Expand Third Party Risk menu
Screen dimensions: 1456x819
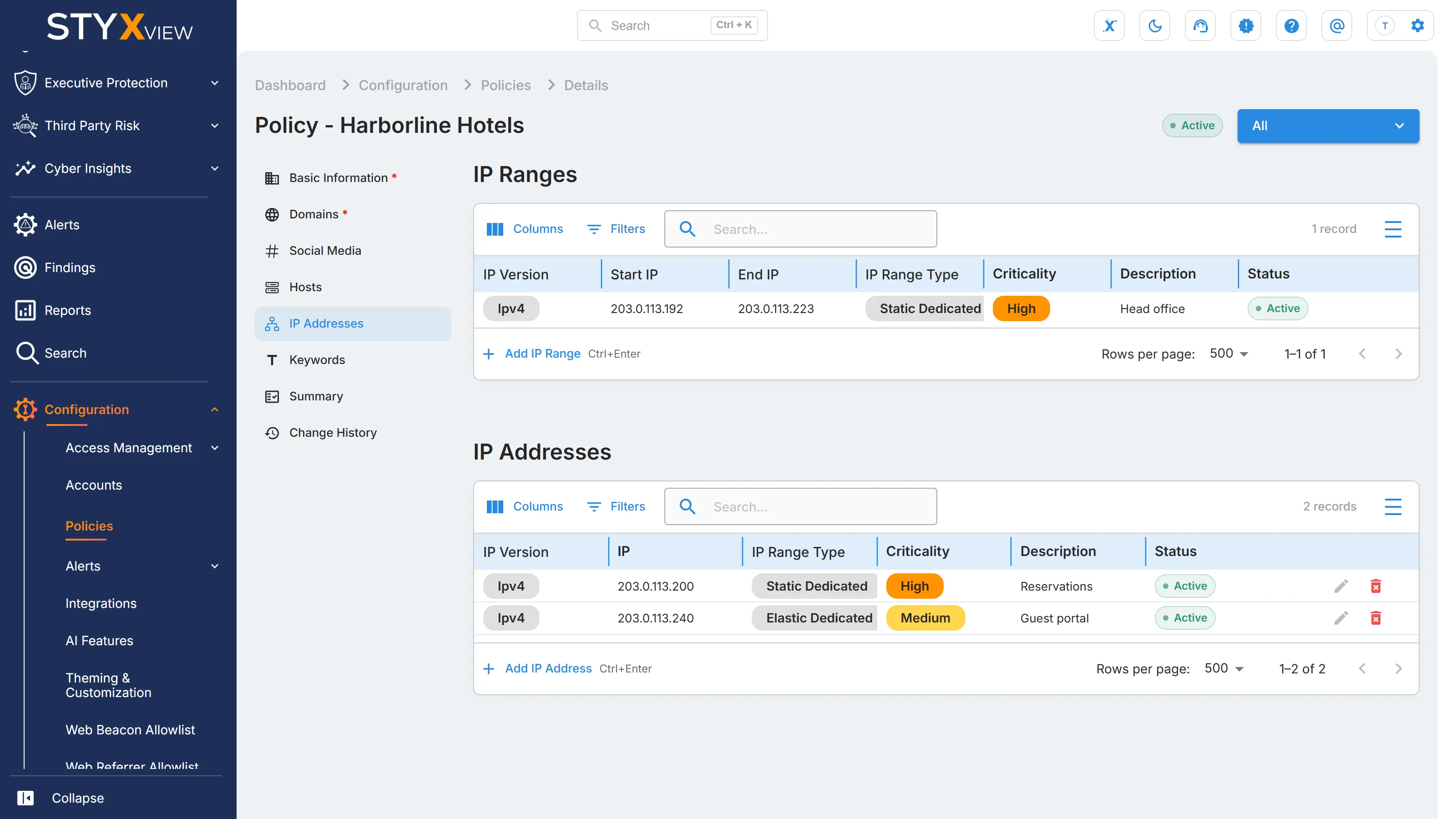pyautogui.click(x=116, y=126)
